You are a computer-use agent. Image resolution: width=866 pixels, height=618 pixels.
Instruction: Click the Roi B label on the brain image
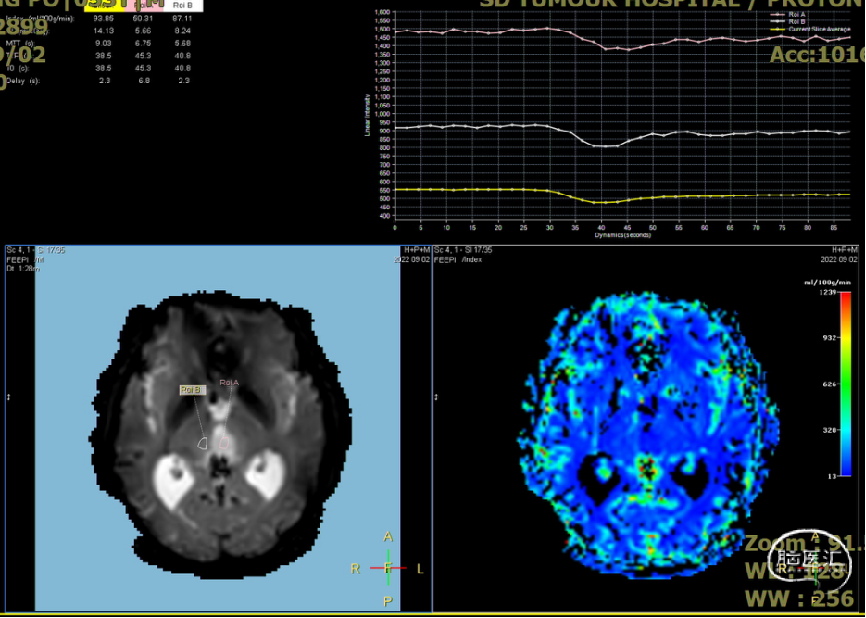(x=190, y=389)
